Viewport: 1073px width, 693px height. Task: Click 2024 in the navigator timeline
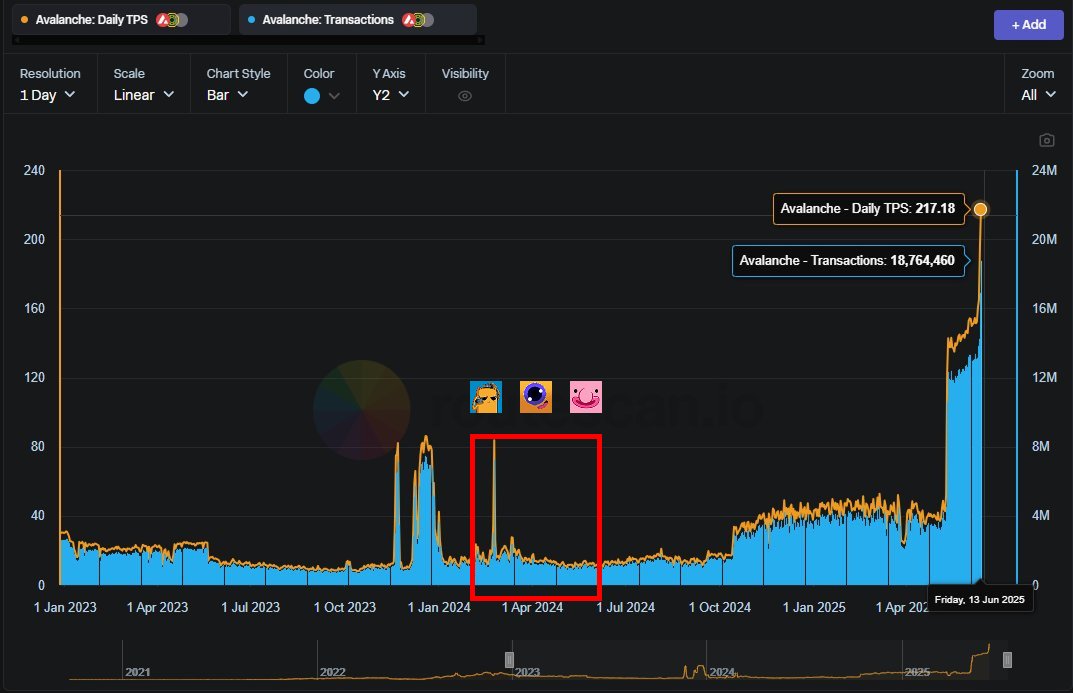point(723,672)
